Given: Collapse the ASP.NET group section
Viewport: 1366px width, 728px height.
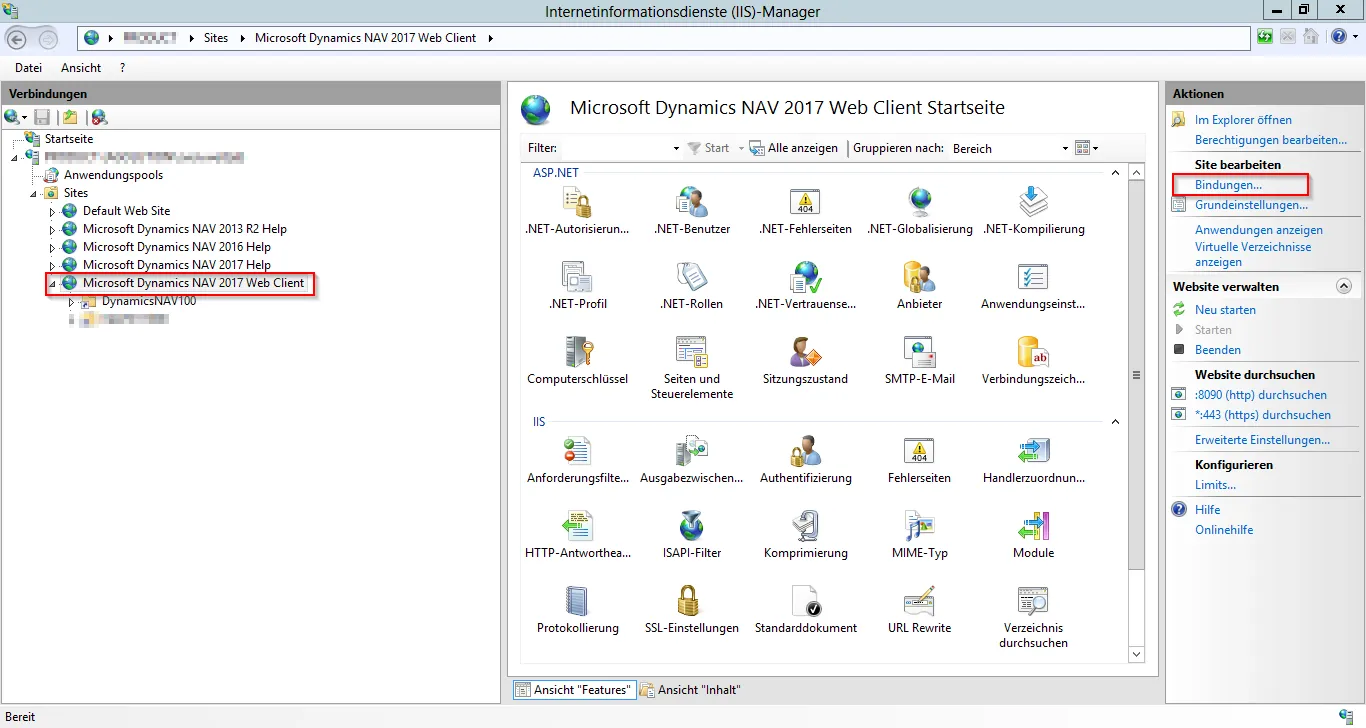Looking at the screenshot, I should [x=1116, y=173].
